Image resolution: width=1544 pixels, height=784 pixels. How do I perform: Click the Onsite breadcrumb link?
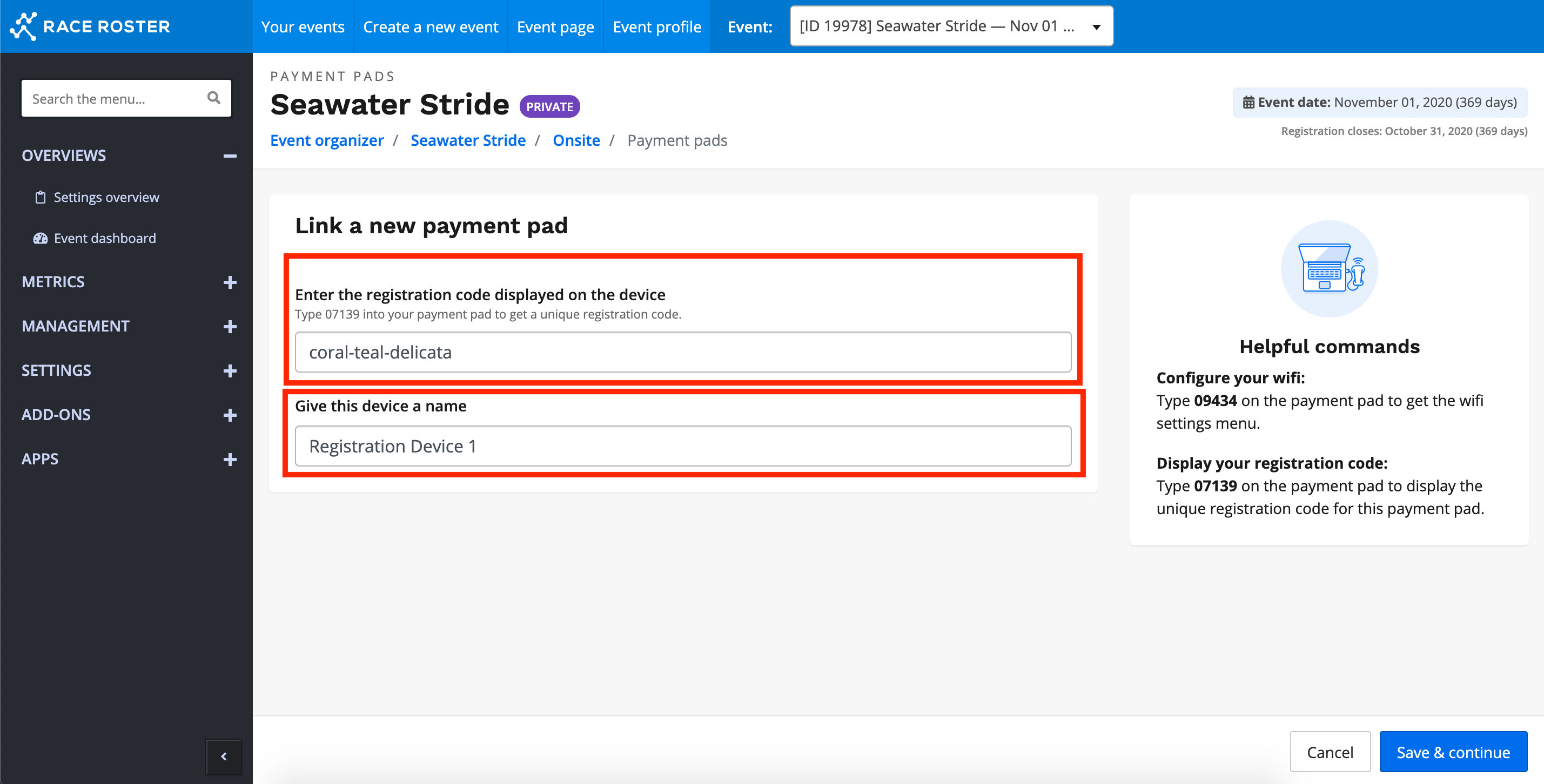(576, 140)
